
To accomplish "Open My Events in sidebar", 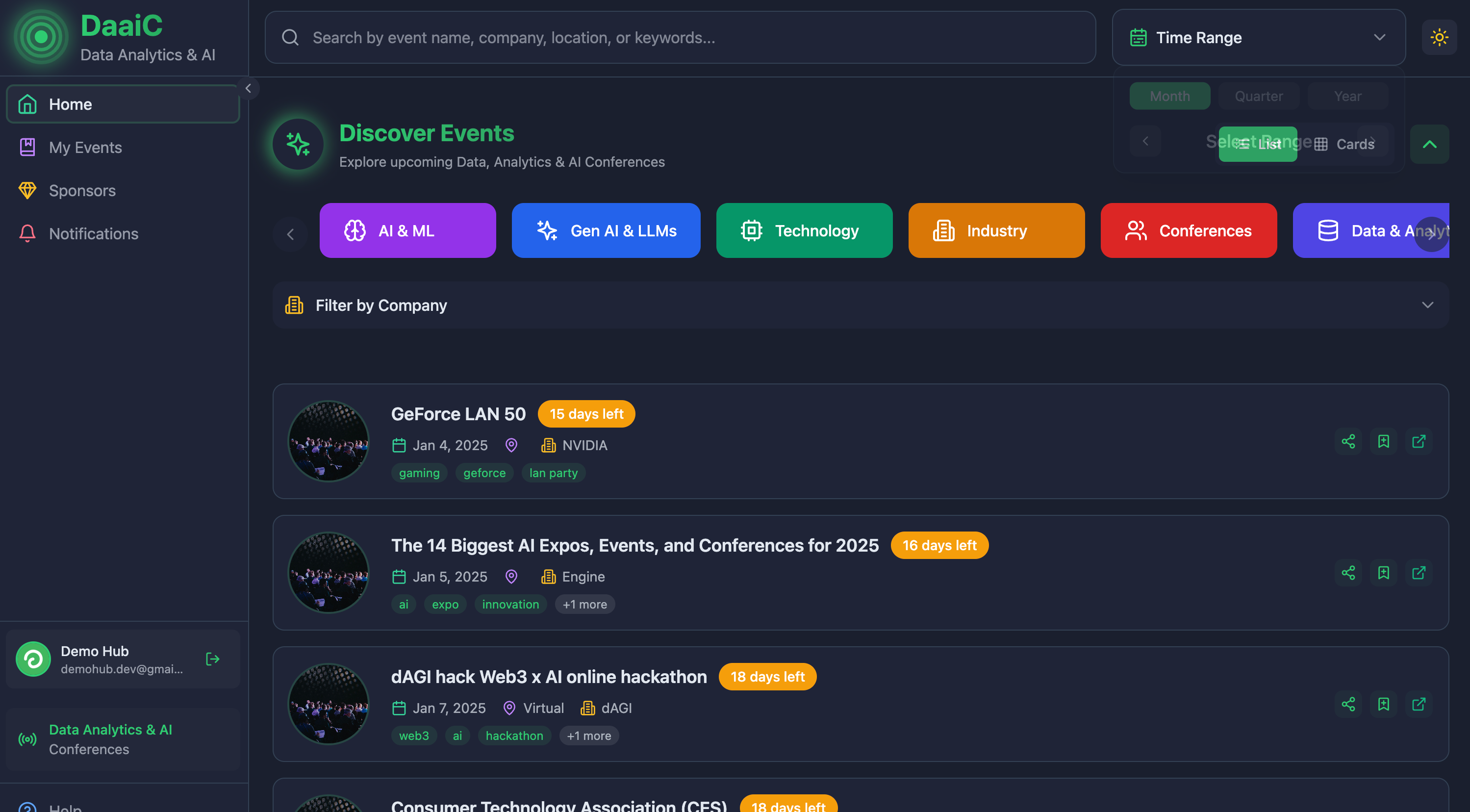I will pyautogui.click(x=86, y=148).
